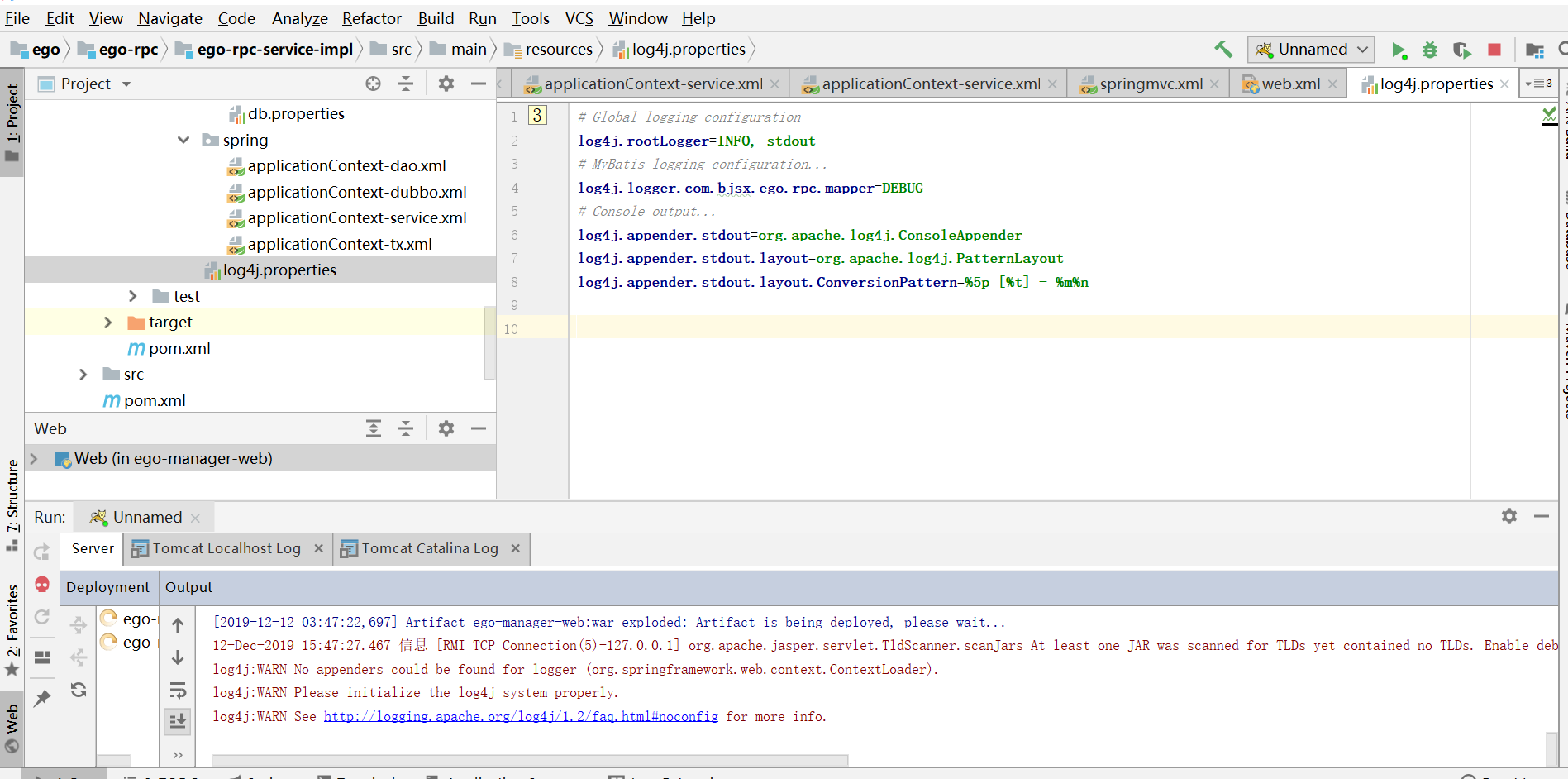Open Project panel settings gear
The width and height of the screenshot is (1568, 779).
tap(446, 84)
